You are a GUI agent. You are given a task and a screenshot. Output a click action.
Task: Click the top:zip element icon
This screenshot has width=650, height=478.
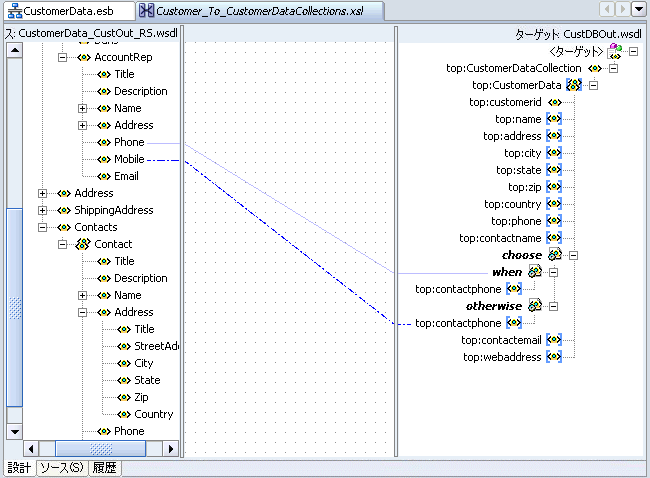click(x=554, y=187)
